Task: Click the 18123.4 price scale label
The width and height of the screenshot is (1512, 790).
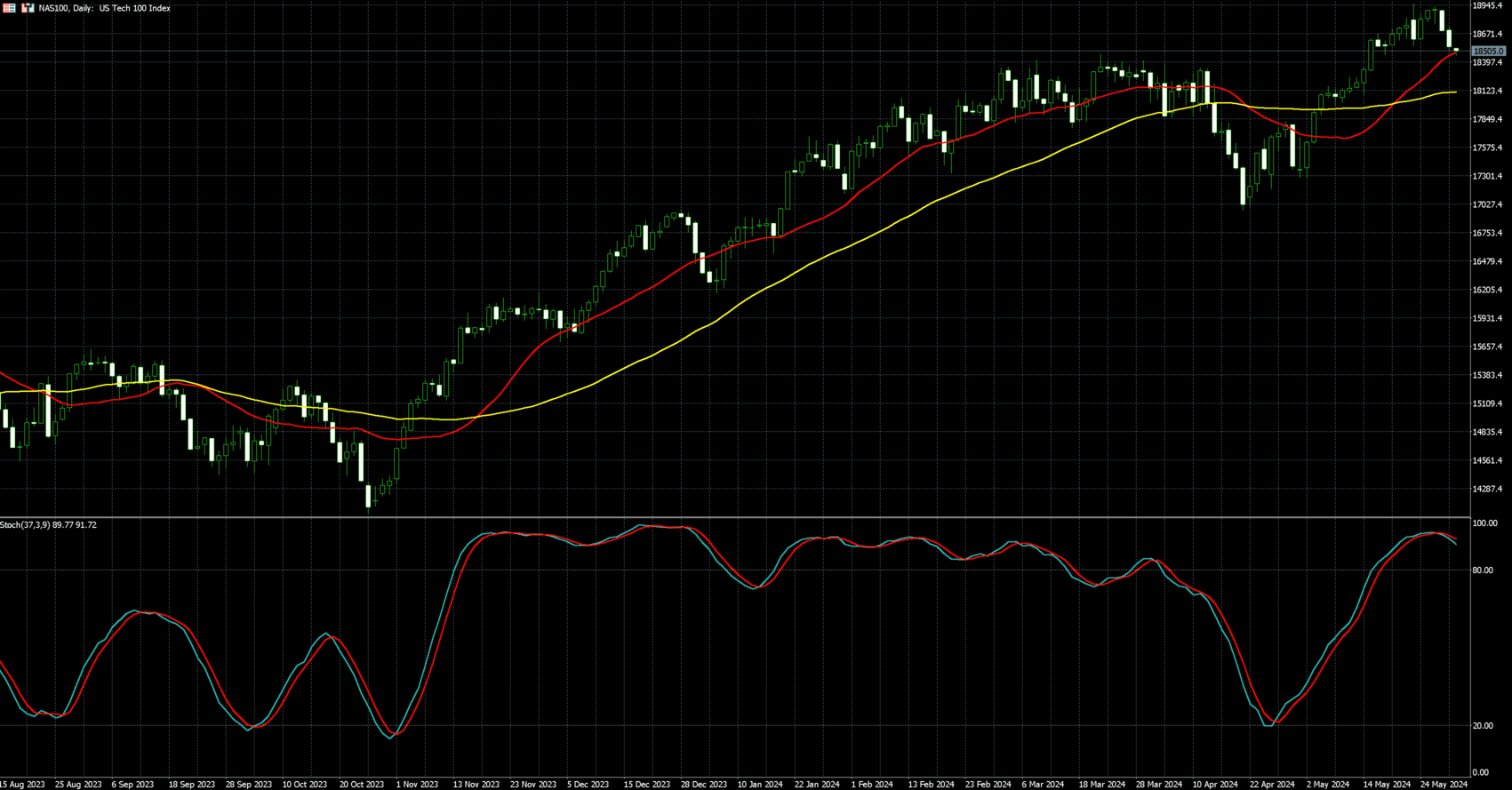Action: click(x=1487, y=91)
